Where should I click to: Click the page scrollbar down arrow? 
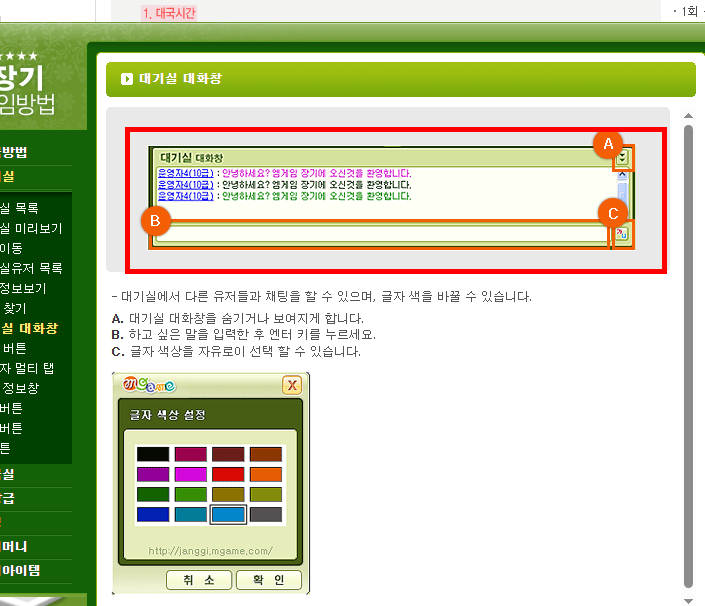coord(688,601)
